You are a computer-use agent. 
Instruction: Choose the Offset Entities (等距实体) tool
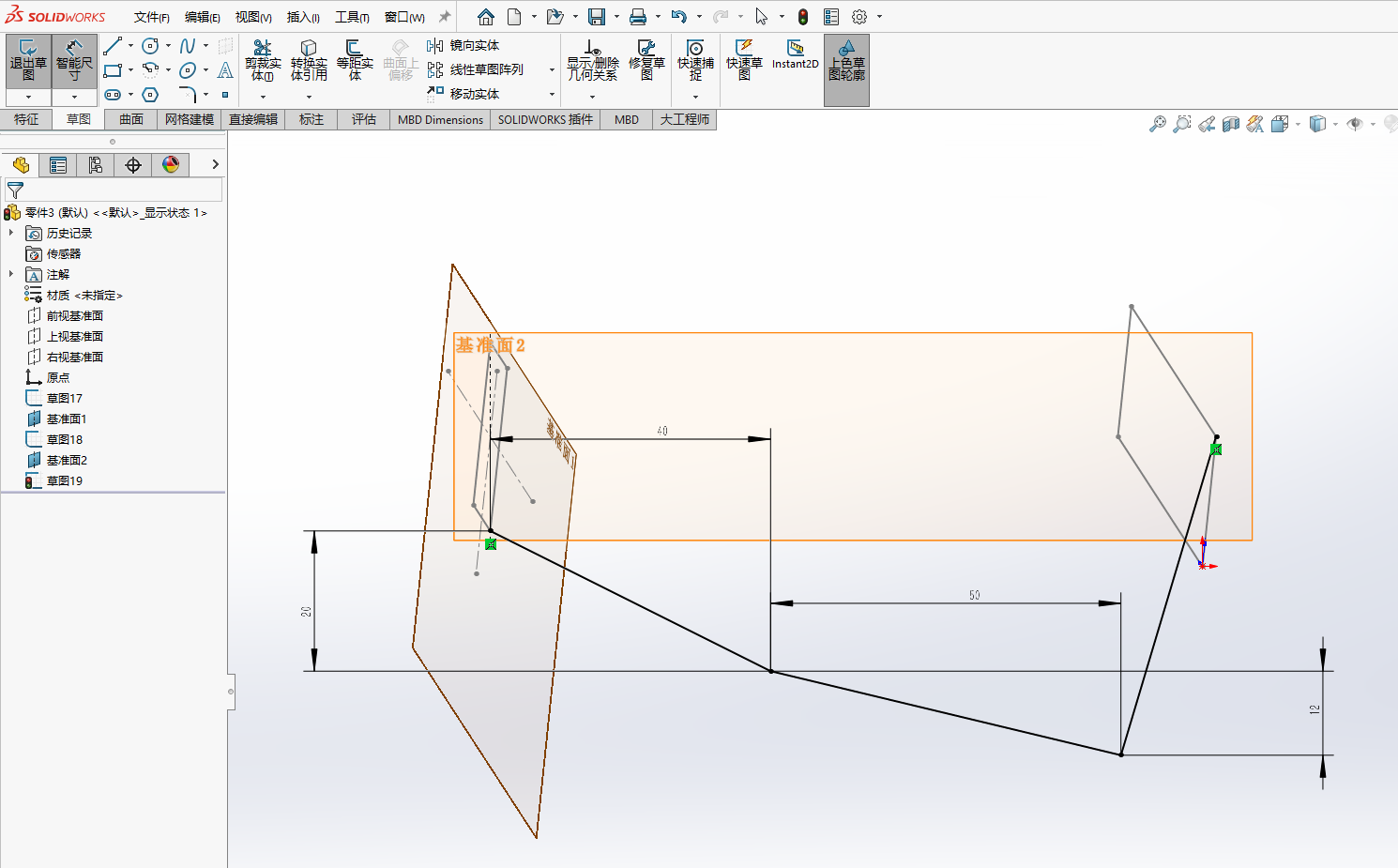[x=355, y=60]
